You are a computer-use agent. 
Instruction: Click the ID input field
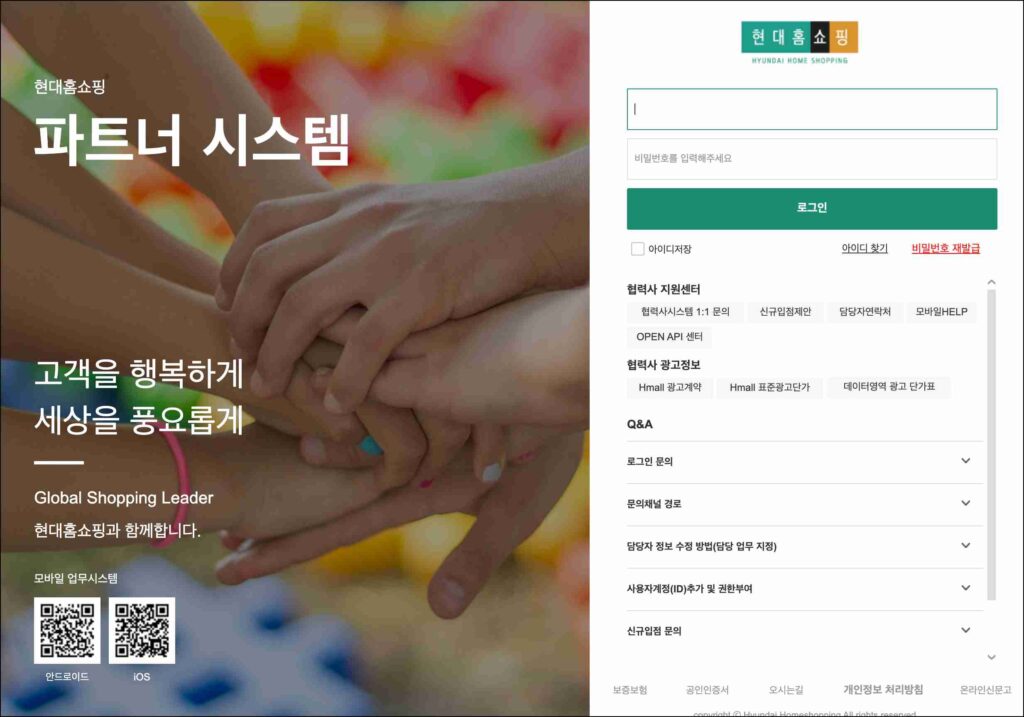pyautogui.click(x=812, y=109)
